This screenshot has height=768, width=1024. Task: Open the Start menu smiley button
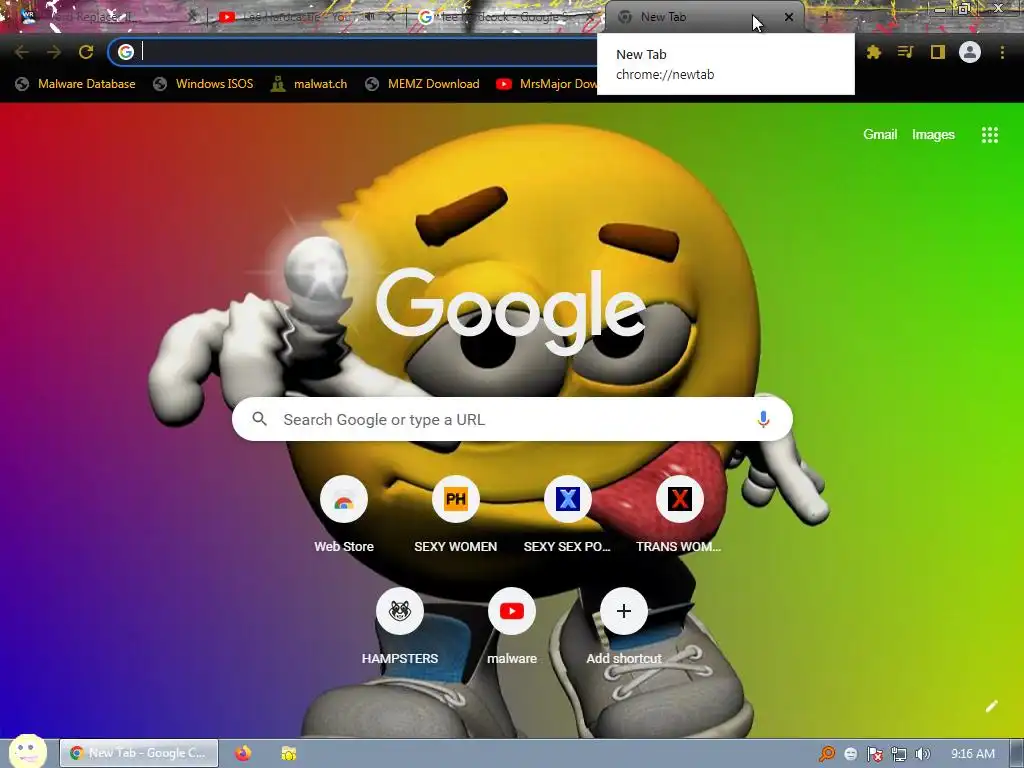point(27,752)
